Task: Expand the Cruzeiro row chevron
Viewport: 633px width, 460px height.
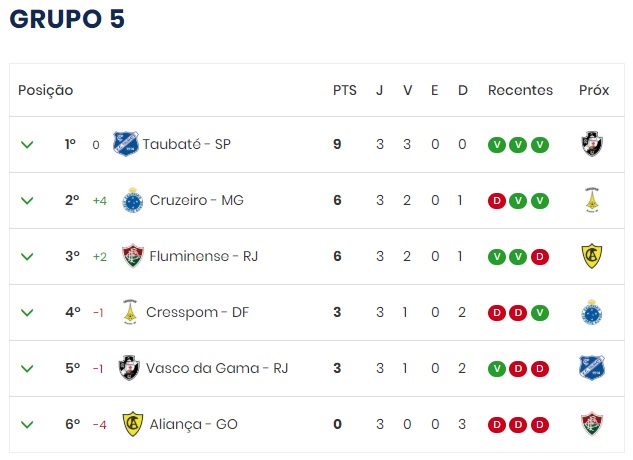Action: click(27, 200)
